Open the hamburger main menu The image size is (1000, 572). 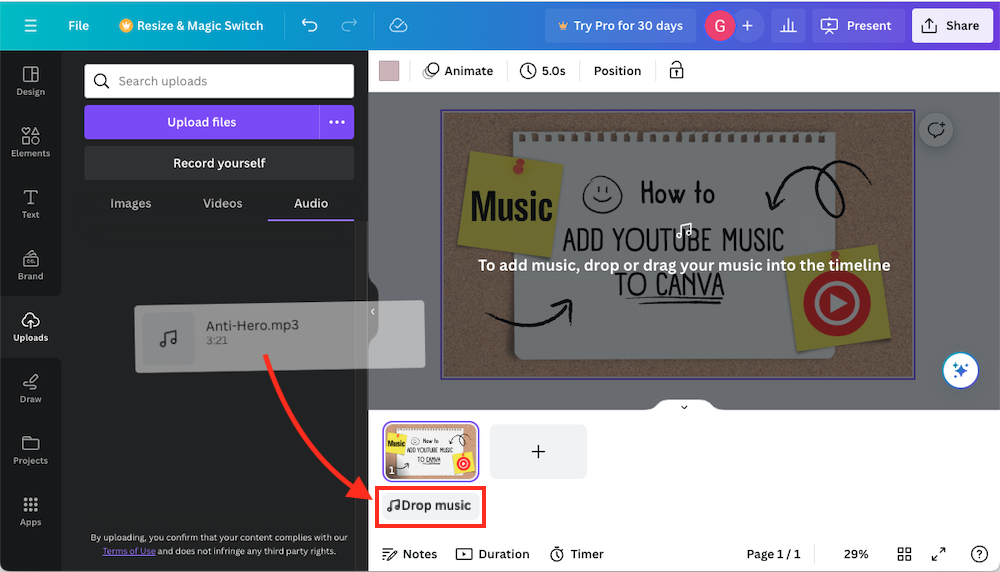click(30, 25)
